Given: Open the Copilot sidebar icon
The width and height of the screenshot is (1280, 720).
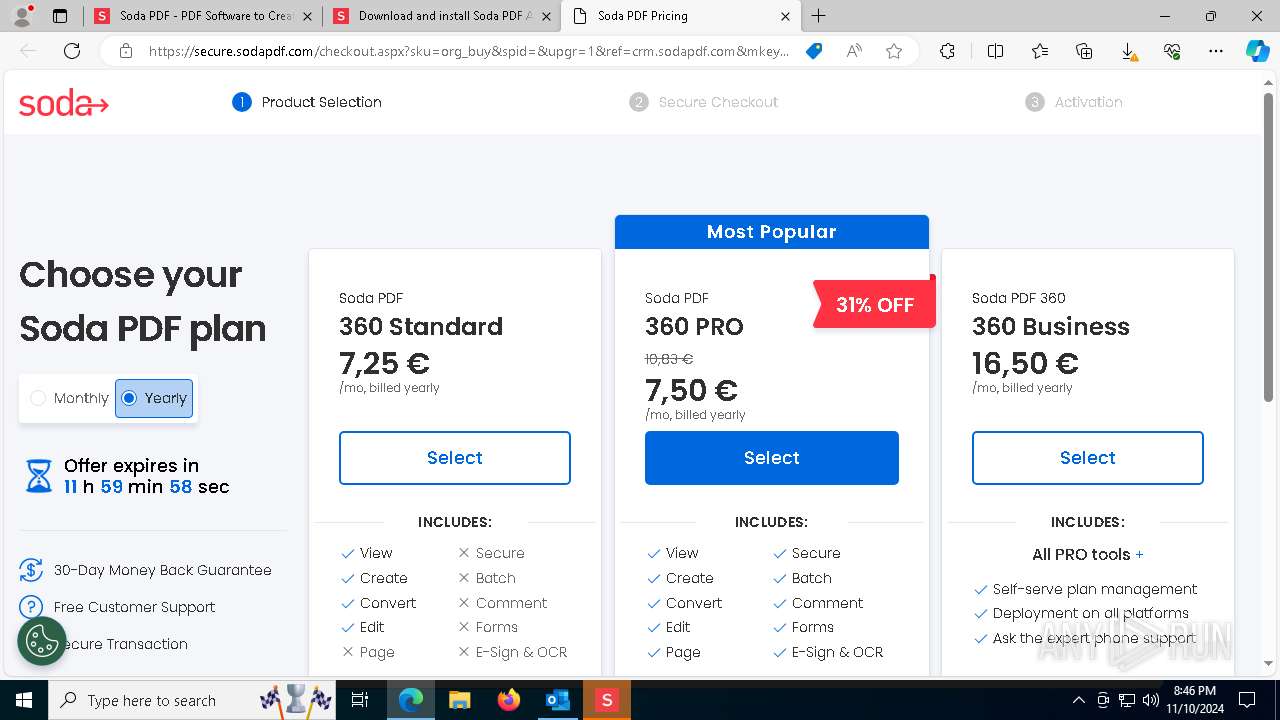Looking at the screenshot, I should pos(1257,51).
